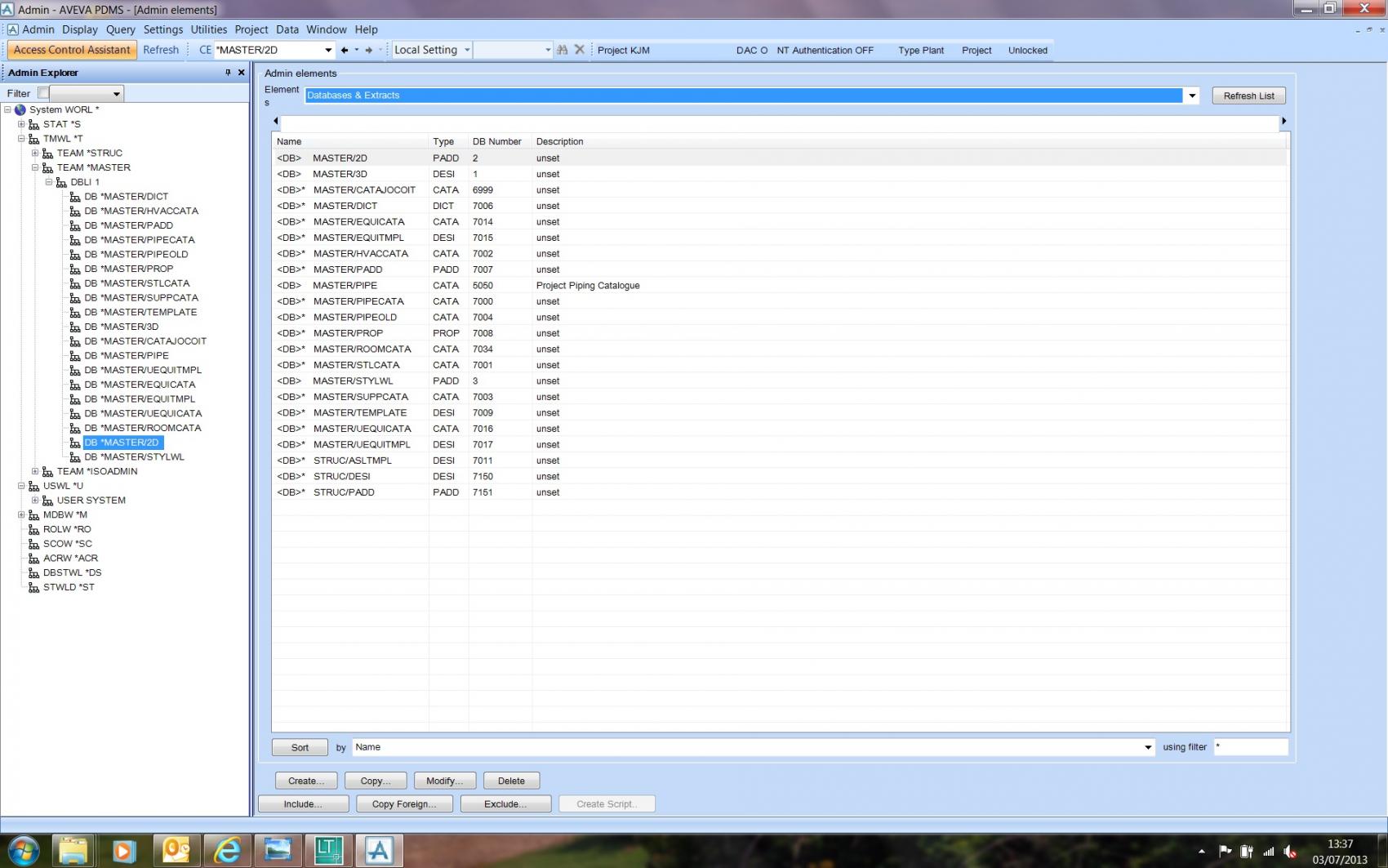Viewport: 1388px width, 868px height.
Task: Expand the STAT *S tree node
Action: pyautogui.click(x=21, y=124)
